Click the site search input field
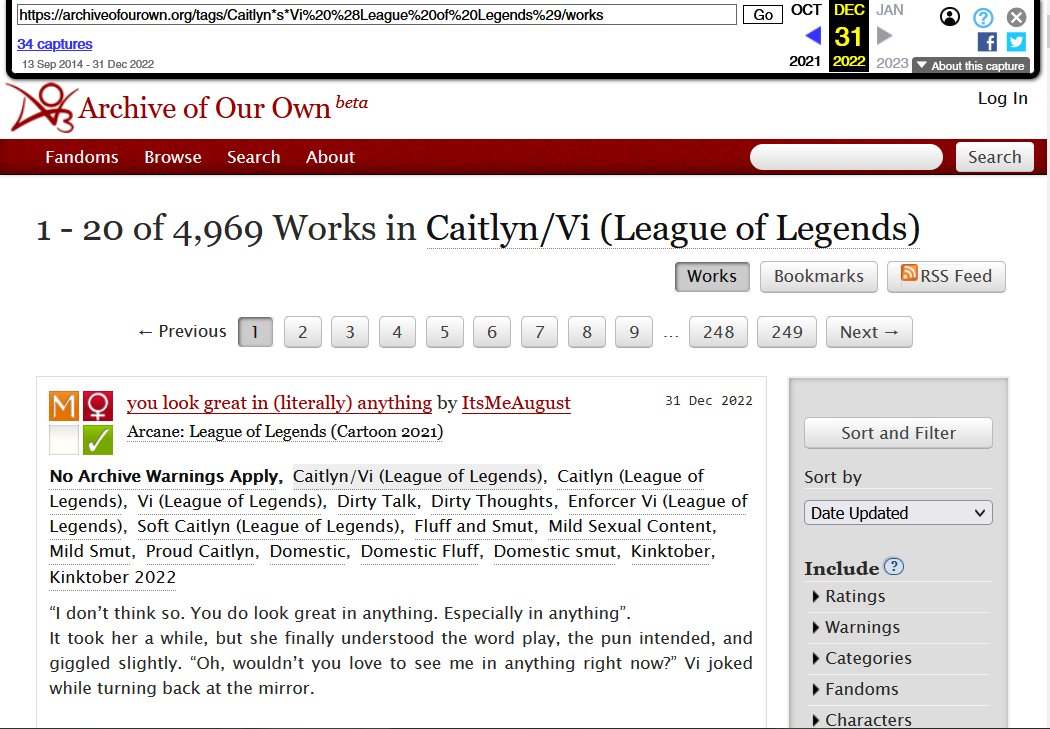The width and height of the screenshot is (1050, 729). point(846,157)
